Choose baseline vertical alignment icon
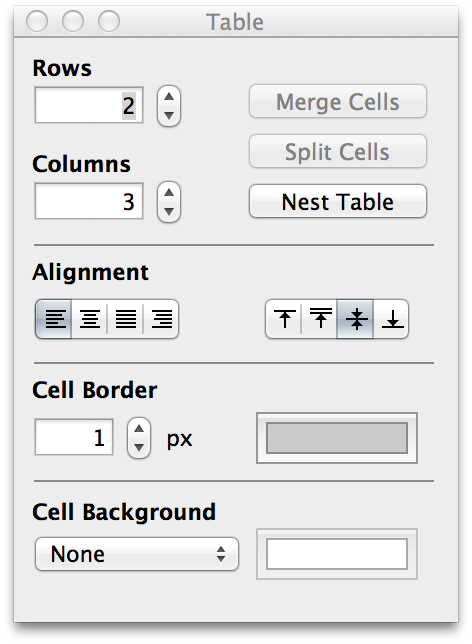This screenshot has height=644, width=472. pos(320,319)
